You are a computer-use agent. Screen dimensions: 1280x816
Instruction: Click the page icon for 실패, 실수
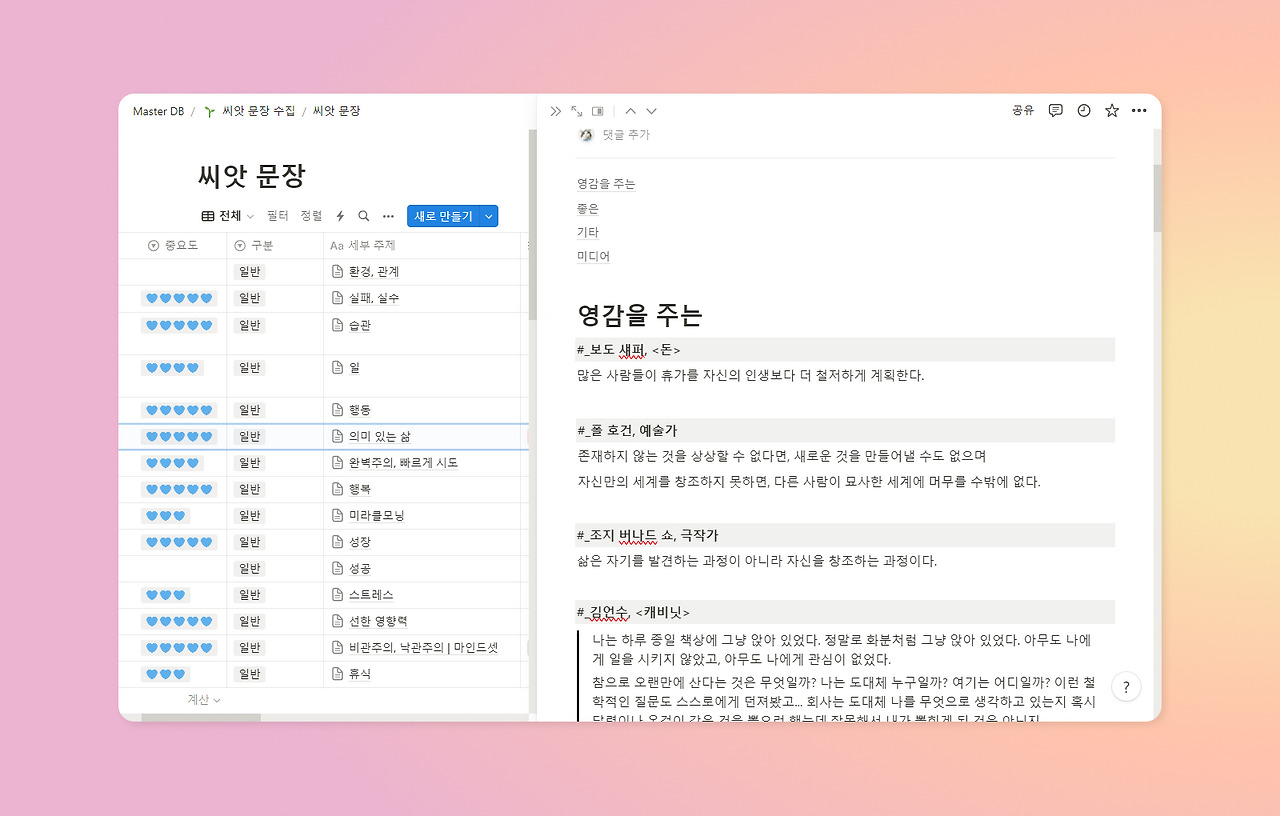click(x=338, y=298)
